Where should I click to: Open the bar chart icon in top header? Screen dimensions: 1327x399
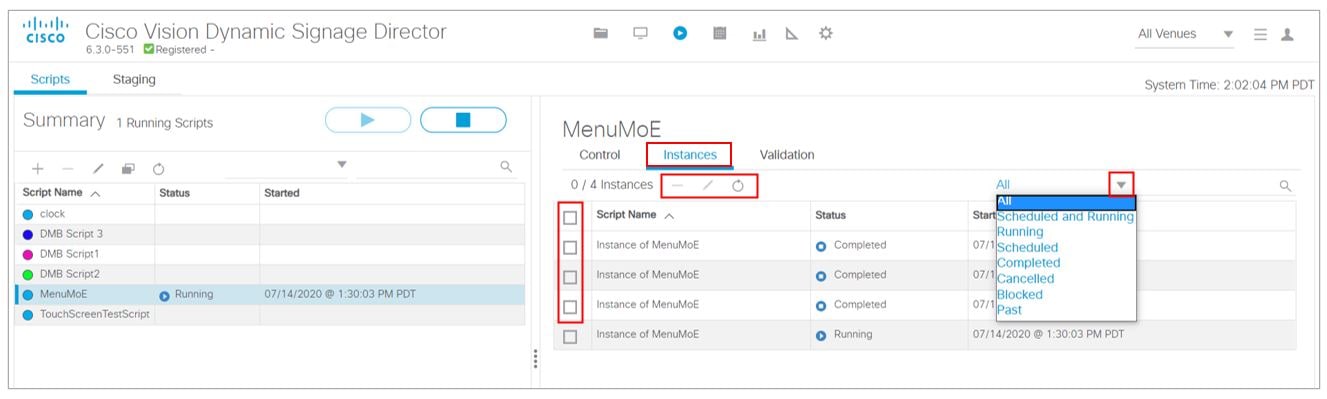tap(759, 34)
